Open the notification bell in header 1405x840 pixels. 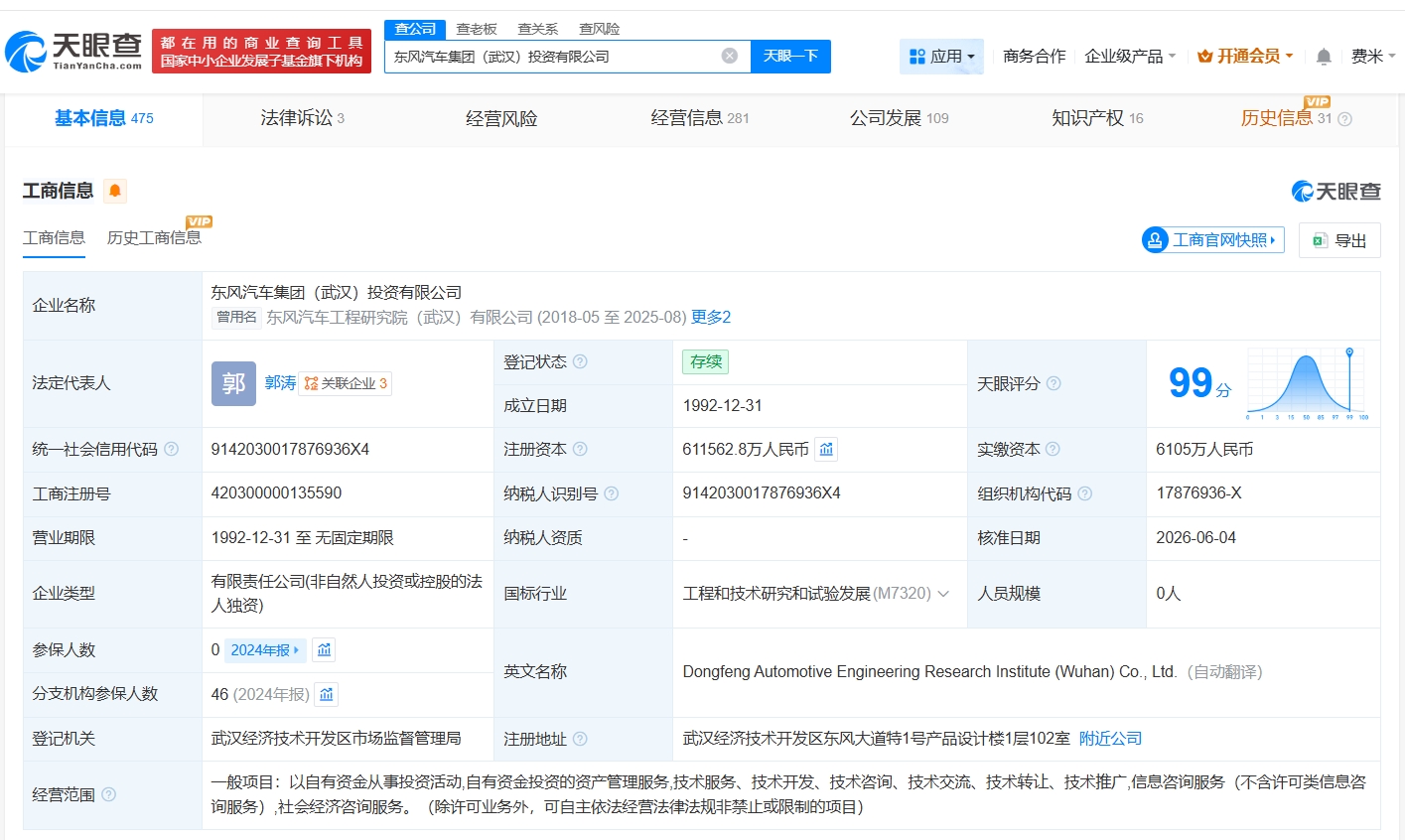[1324, 57]
